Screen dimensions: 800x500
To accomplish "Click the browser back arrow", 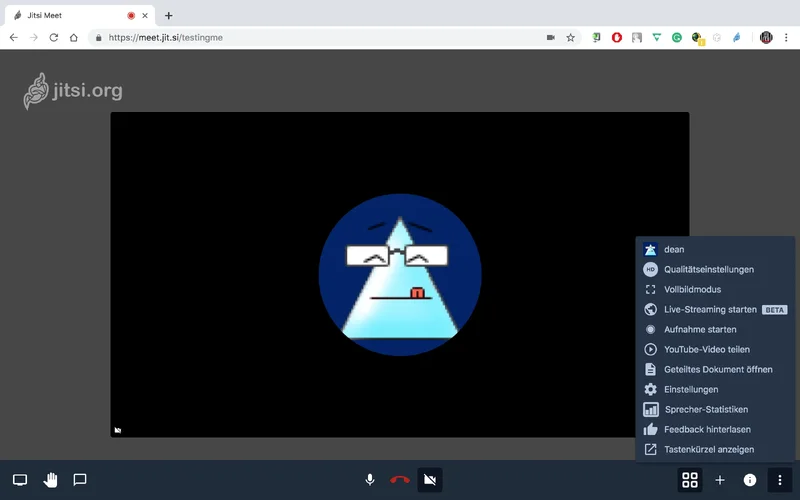I will click(x=14, y=37).
